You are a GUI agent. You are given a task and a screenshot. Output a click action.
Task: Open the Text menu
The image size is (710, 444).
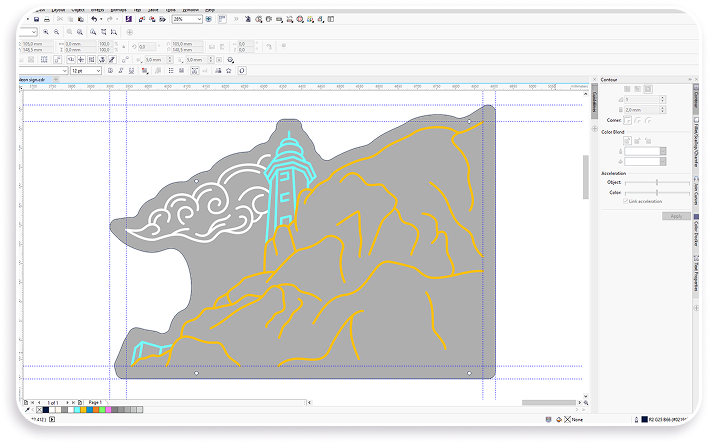tap(137, 10)
